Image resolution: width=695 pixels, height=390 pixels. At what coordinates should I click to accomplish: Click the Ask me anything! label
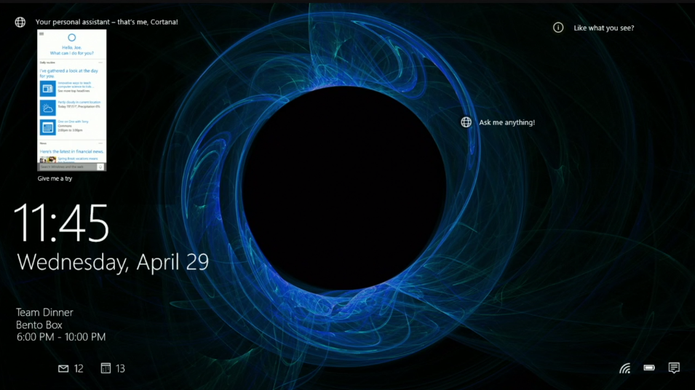tap(507, 122)
